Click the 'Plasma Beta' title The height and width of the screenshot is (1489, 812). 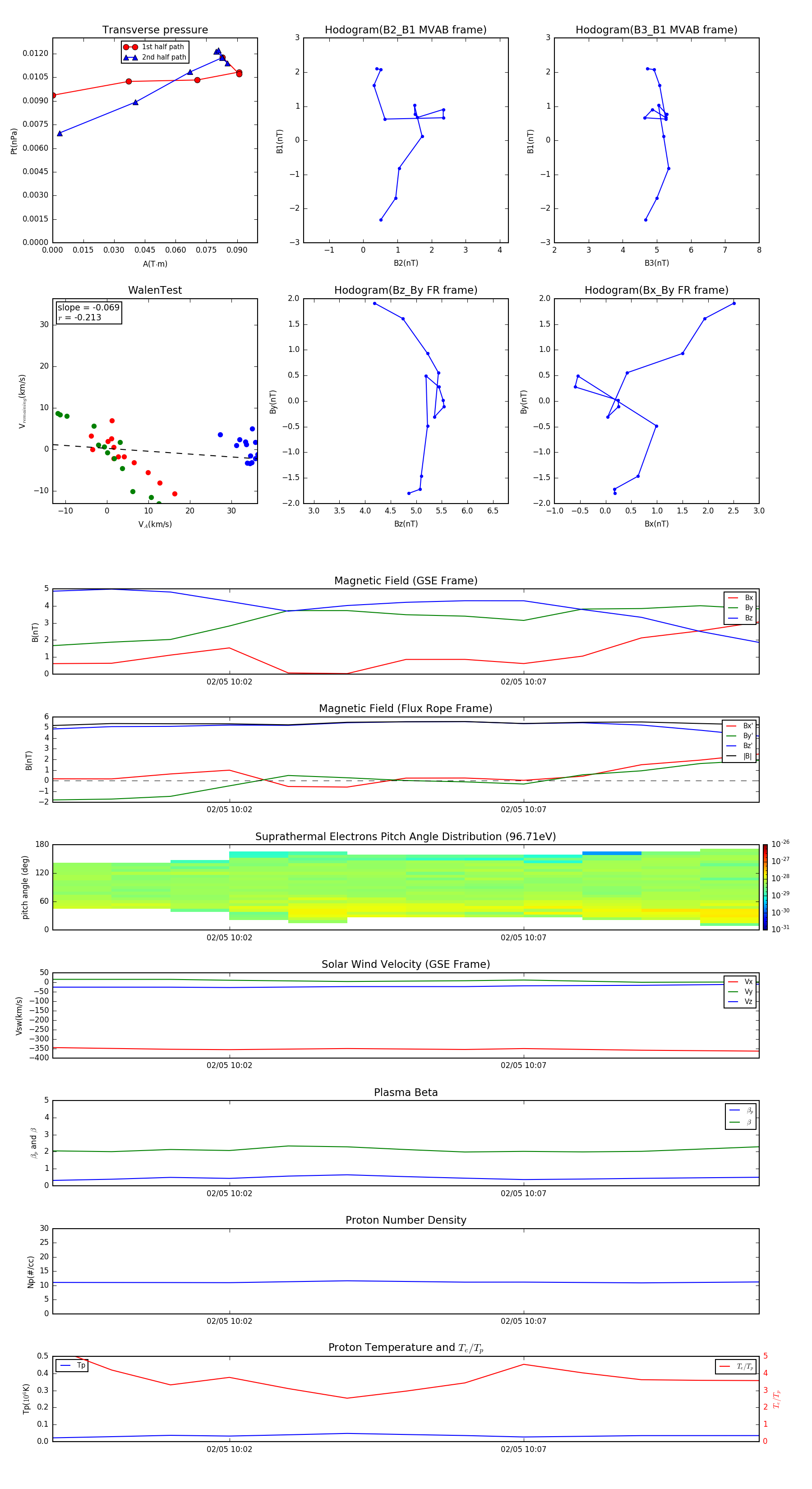(x=406, y=1092)
